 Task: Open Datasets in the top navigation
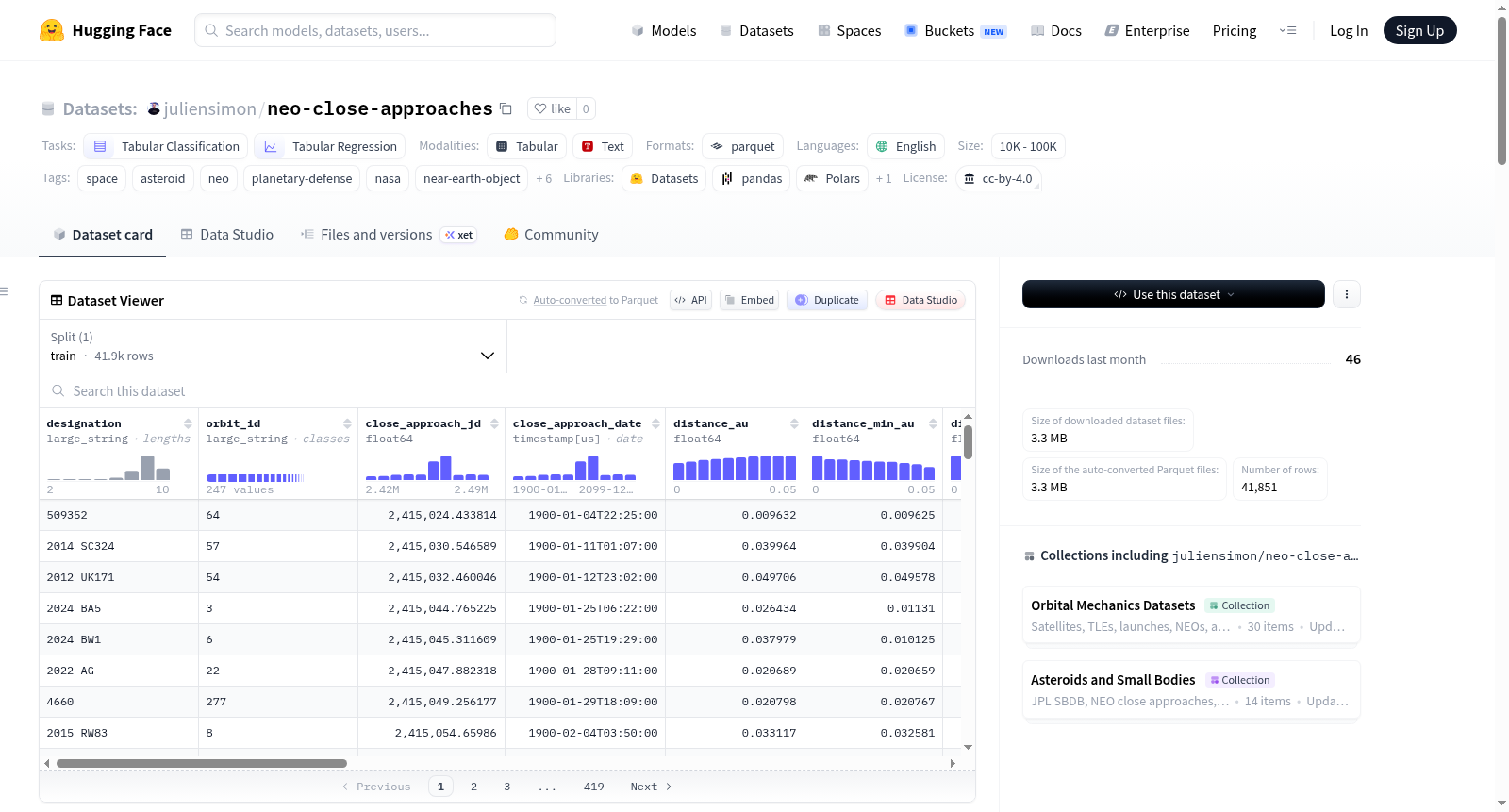pyautogui.click(x=756, y=31)
